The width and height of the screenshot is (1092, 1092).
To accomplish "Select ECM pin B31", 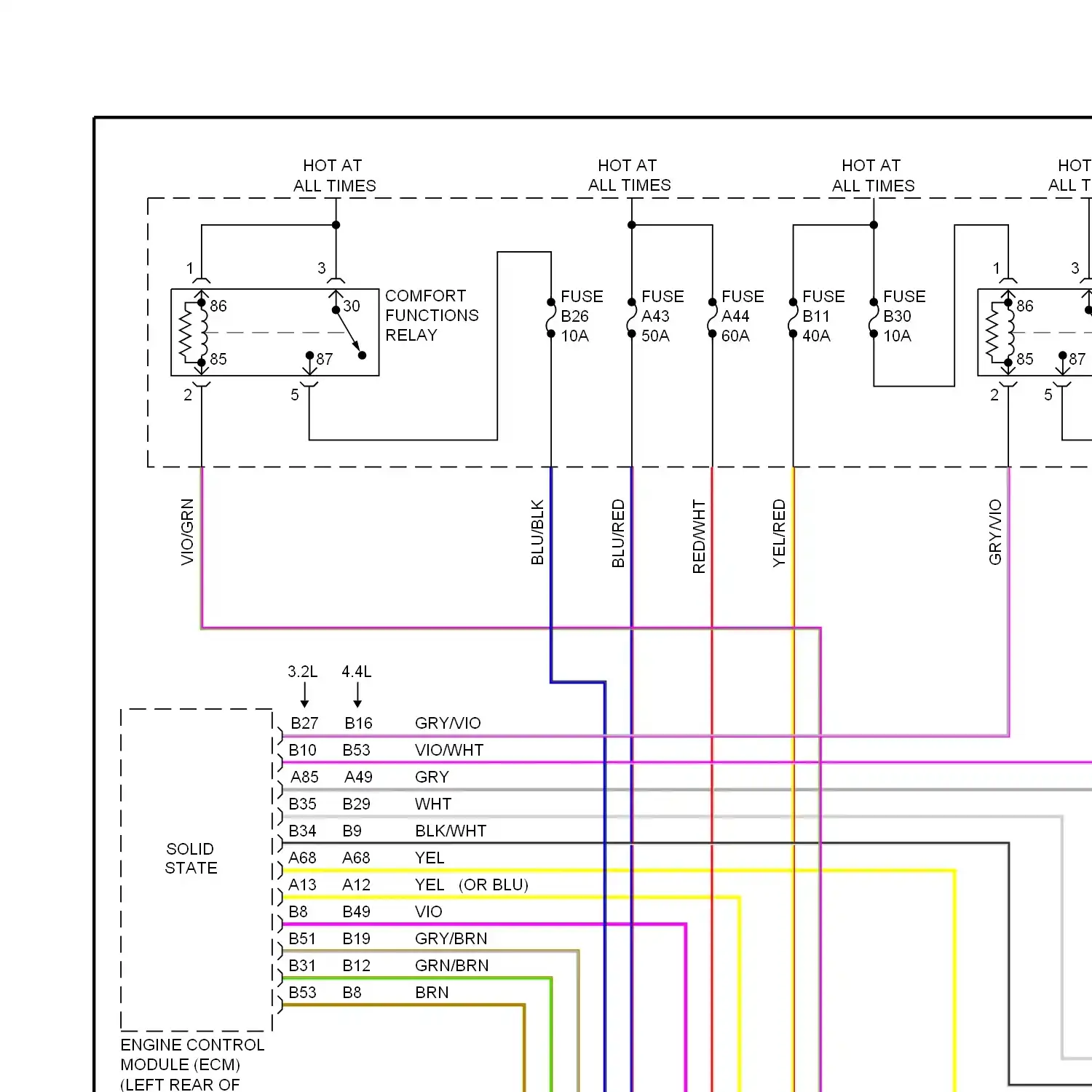I will click(x=302, y=965).
